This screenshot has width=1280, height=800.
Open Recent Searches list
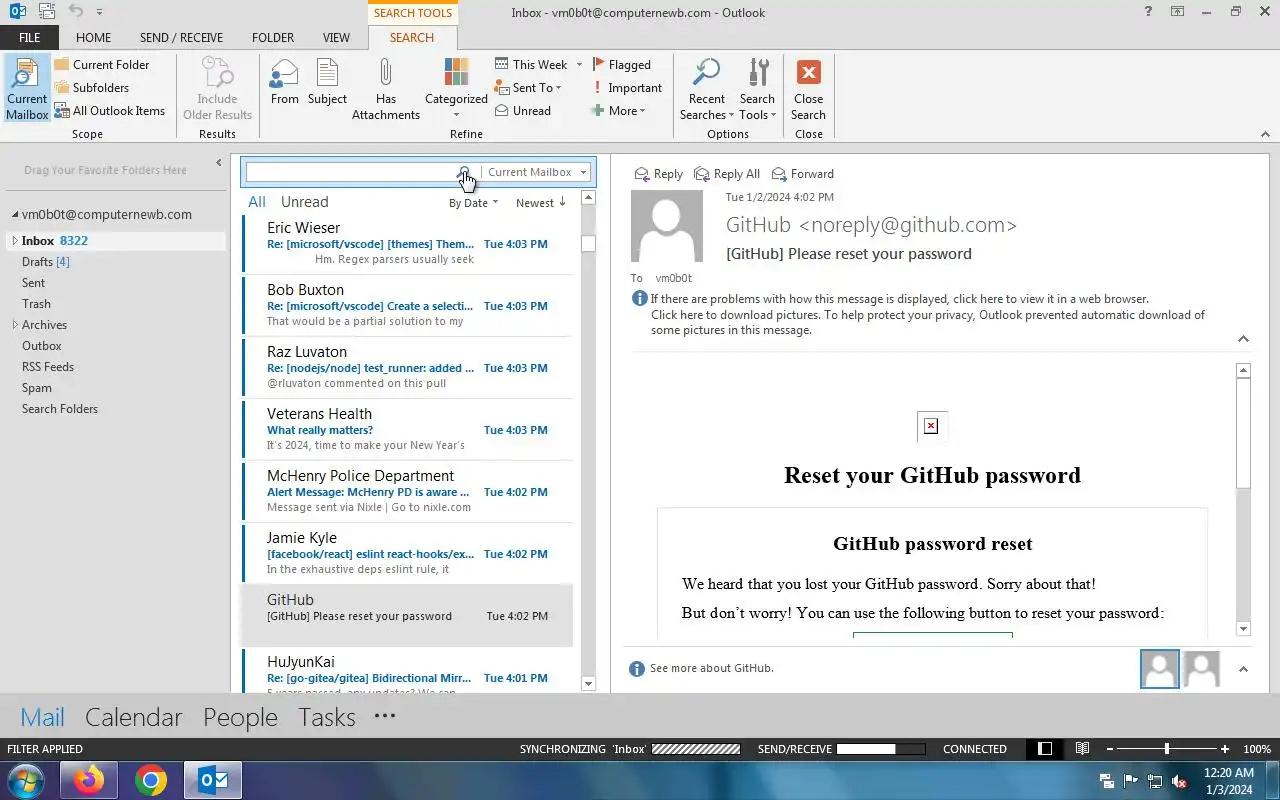click(707, 89)
